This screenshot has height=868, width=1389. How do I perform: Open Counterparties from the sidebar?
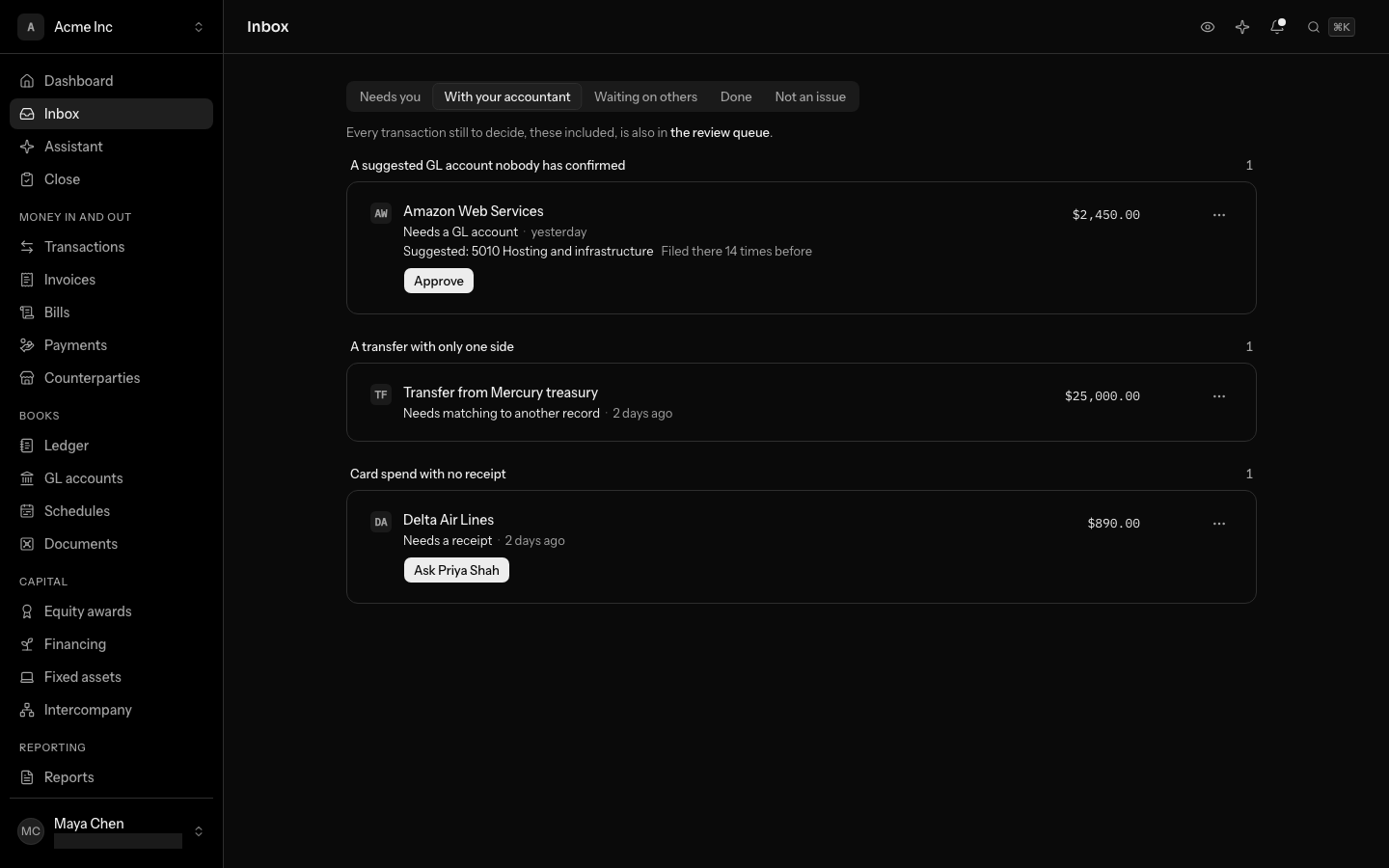pos(111,378)
